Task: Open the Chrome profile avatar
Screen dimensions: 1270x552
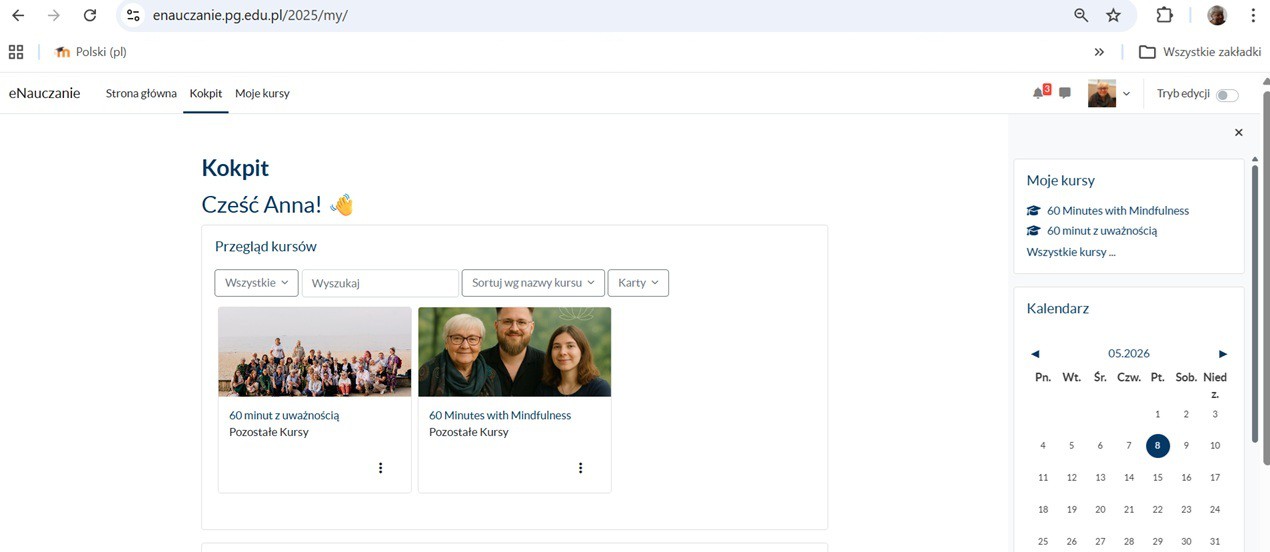Action: [1217, 15]
